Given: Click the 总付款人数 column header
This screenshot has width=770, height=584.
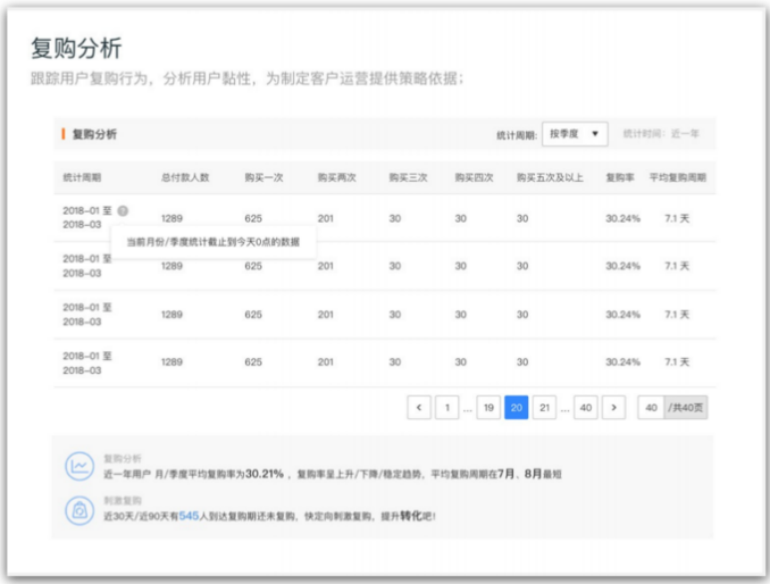Looking at the screenshot, I should coord(185,177).
